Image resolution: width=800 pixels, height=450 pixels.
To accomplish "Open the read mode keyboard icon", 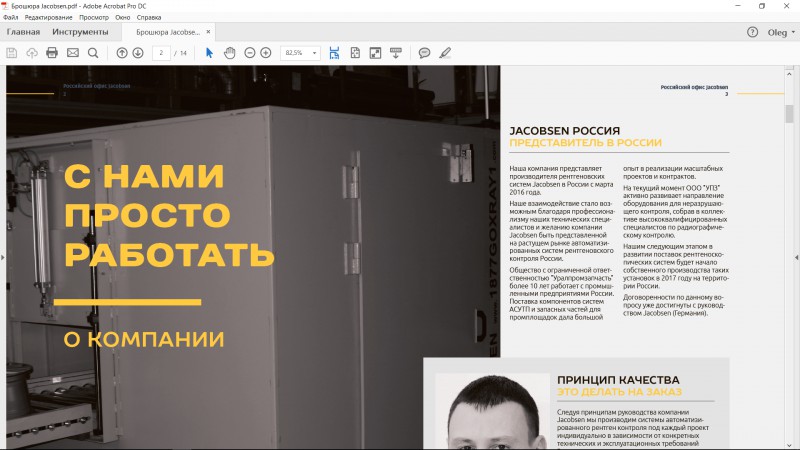I will pos(395,53).
